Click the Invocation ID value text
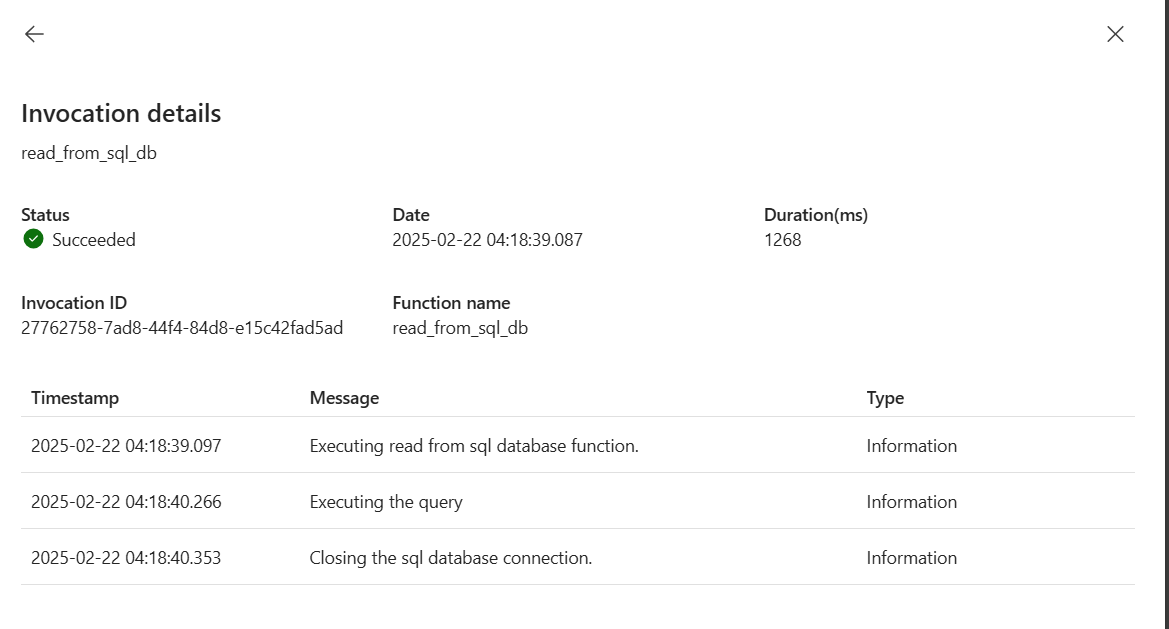Viewport: 1169px width, 629px height. [x=182, y=328]
